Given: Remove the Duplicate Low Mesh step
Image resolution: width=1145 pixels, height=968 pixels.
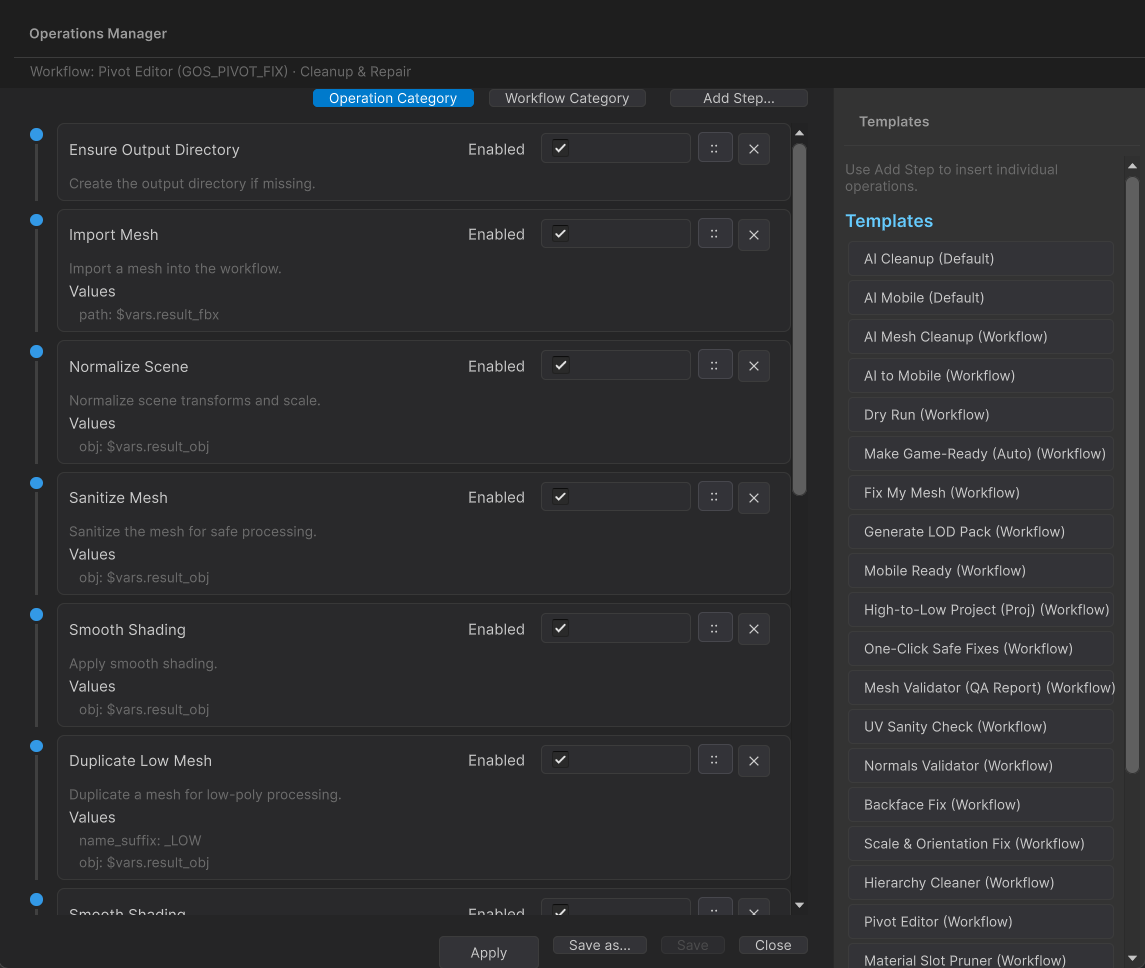Looking at the screenshot, I should pos(753,761).
